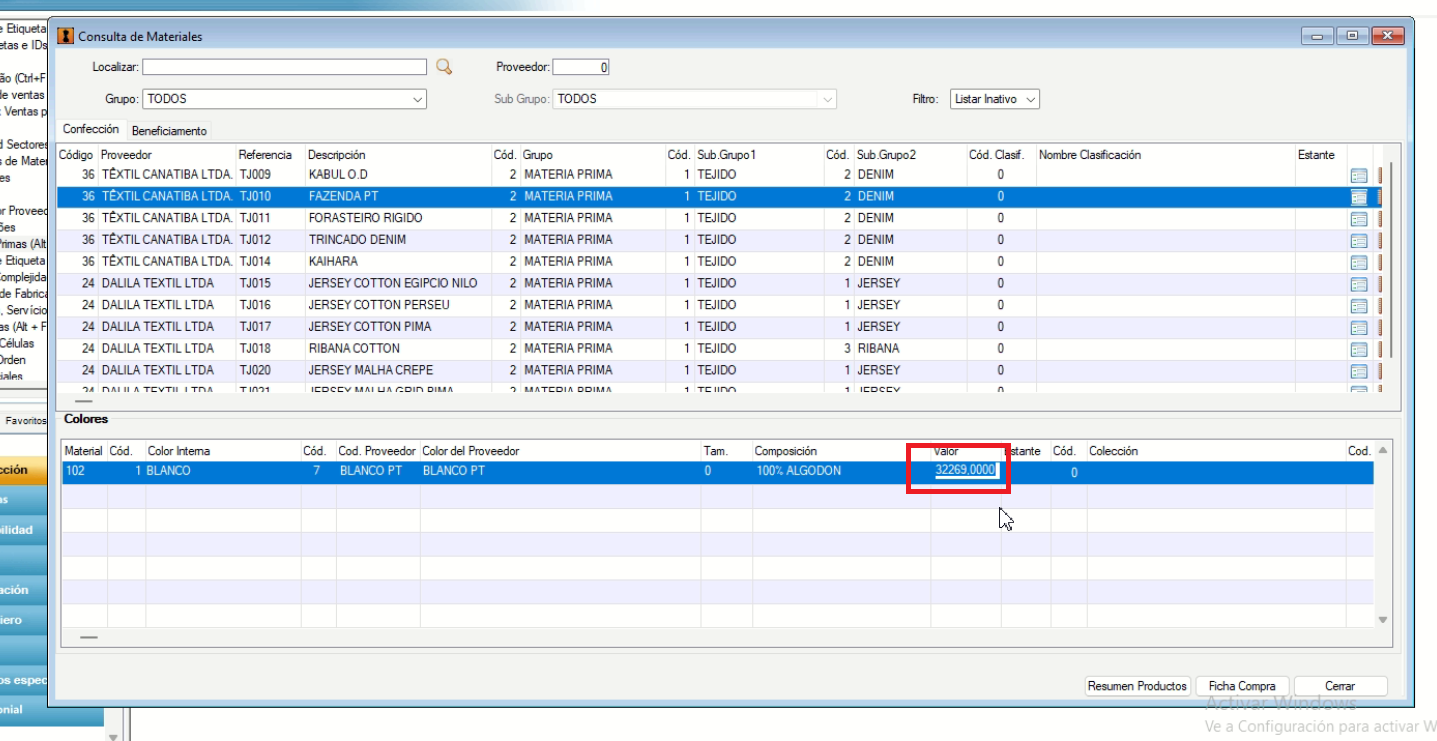Open the details icon on the JERSEY COTTON PIMA row
This screenshot has height=741, width=1437.
click(1359, 328)
